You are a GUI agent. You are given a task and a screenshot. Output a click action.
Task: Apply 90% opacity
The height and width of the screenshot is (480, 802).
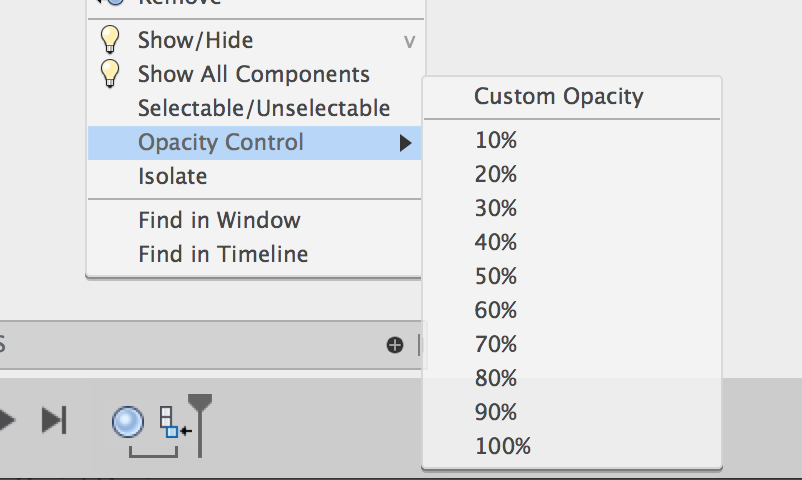(496, 412)
